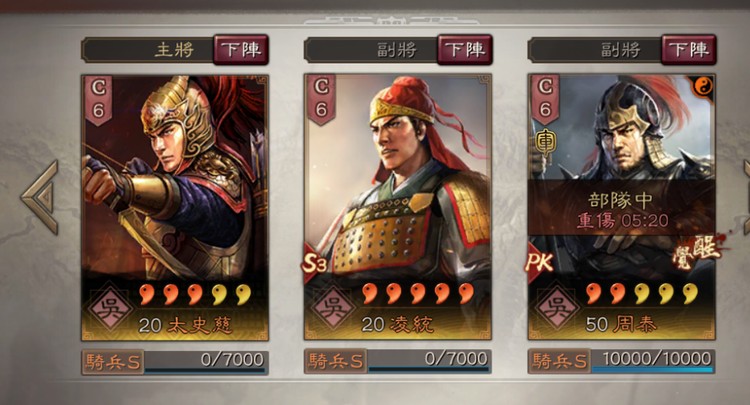Tap the 主將 slot label
The width and height of the screenshot is (750, 405).
(174, 49)
